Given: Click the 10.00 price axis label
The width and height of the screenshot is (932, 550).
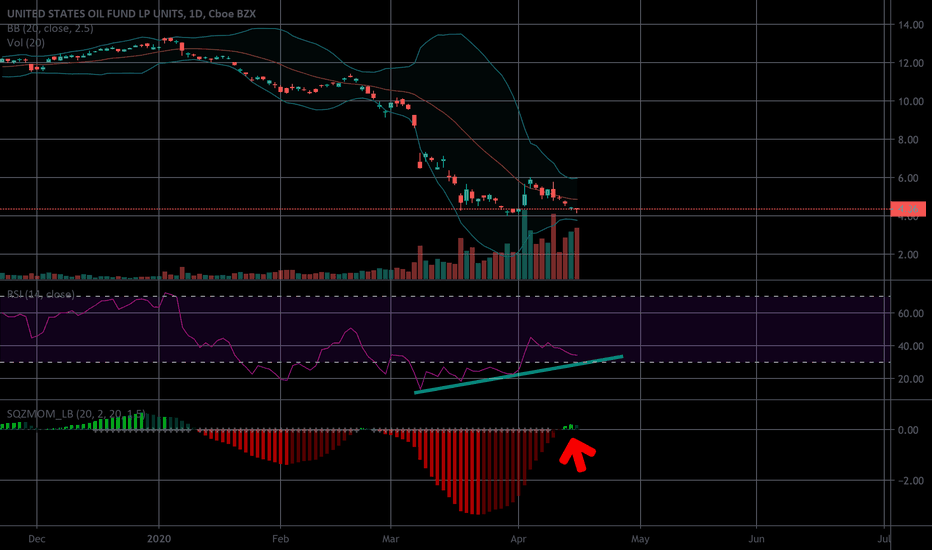Looking at the screenshot, I should coord(911,102).
